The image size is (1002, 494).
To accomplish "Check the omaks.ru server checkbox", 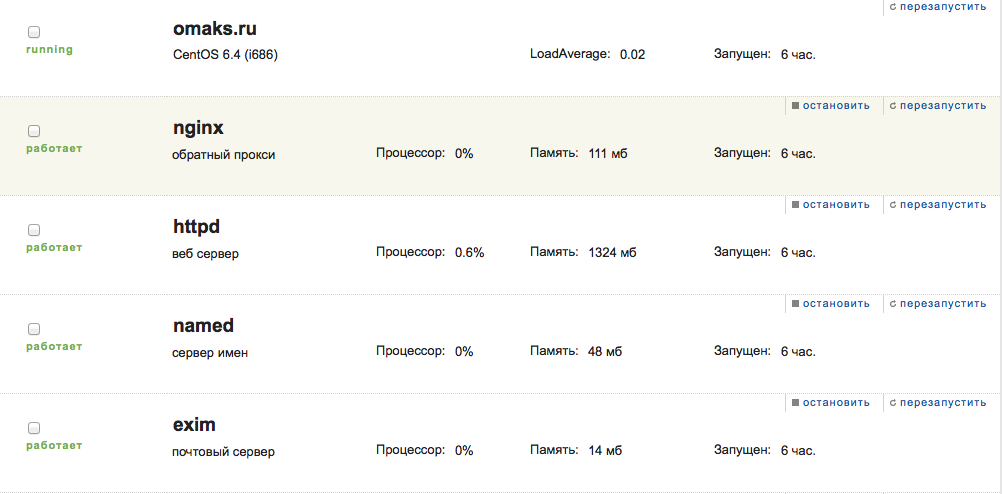I will [x=34, y=32].
